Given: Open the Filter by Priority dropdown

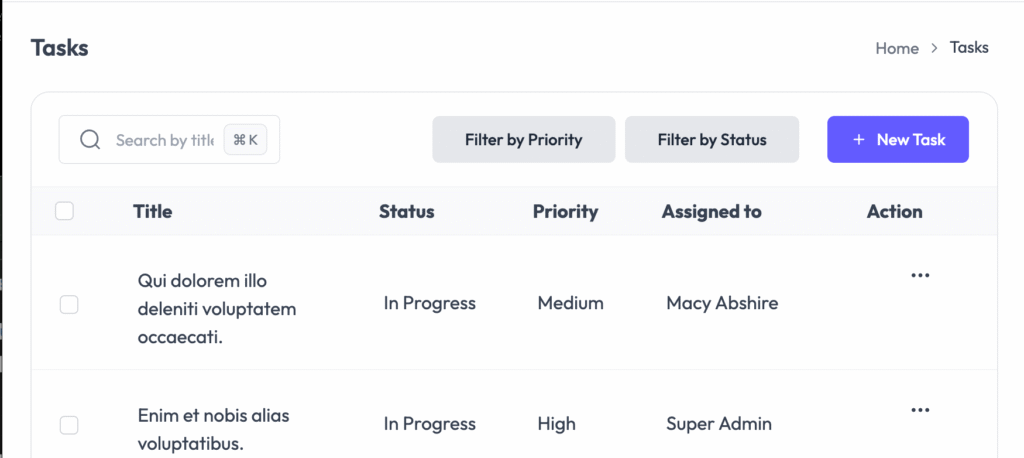Looking at the screenshot, I should click(524, 139).
